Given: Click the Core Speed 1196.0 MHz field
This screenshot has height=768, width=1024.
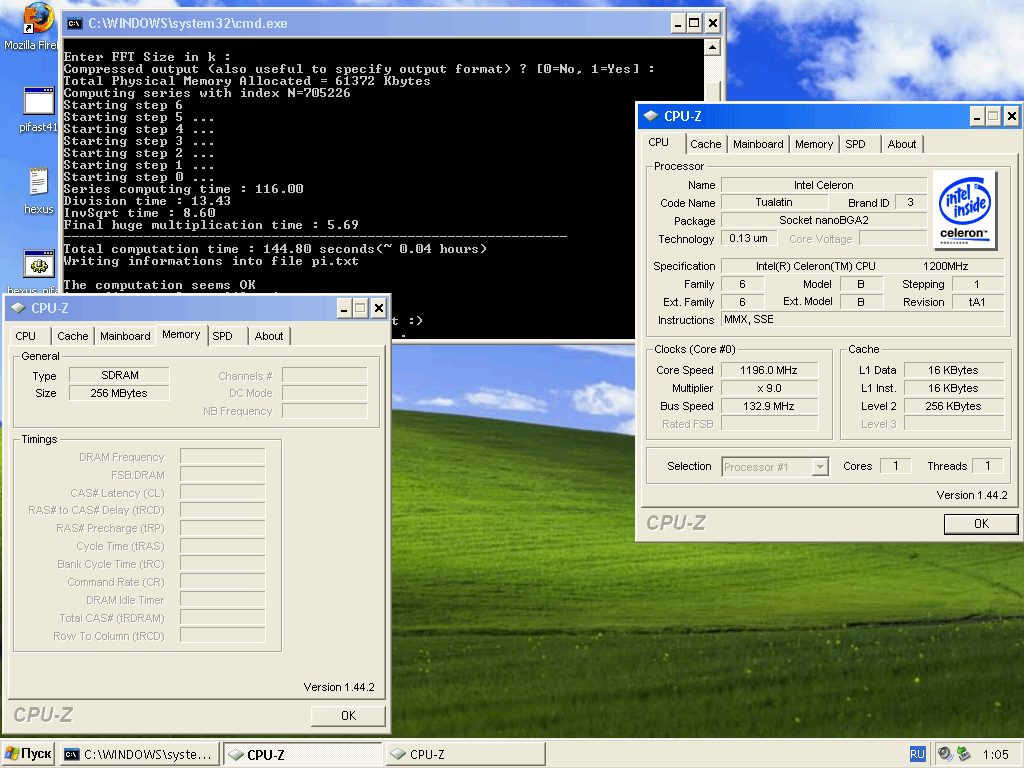Looking at the screenshot, I should pos(769,370).
